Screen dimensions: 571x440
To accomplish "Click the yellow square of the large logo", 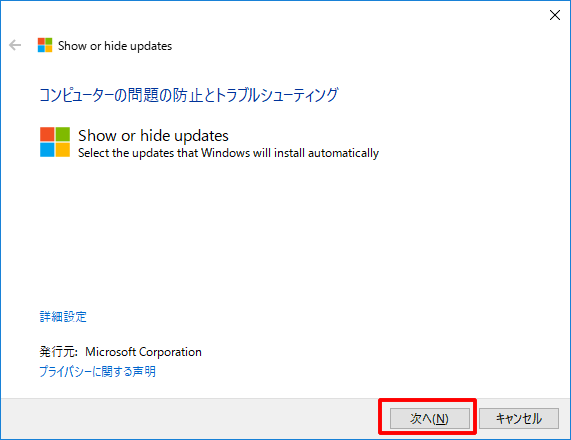I will click(63, 150).
